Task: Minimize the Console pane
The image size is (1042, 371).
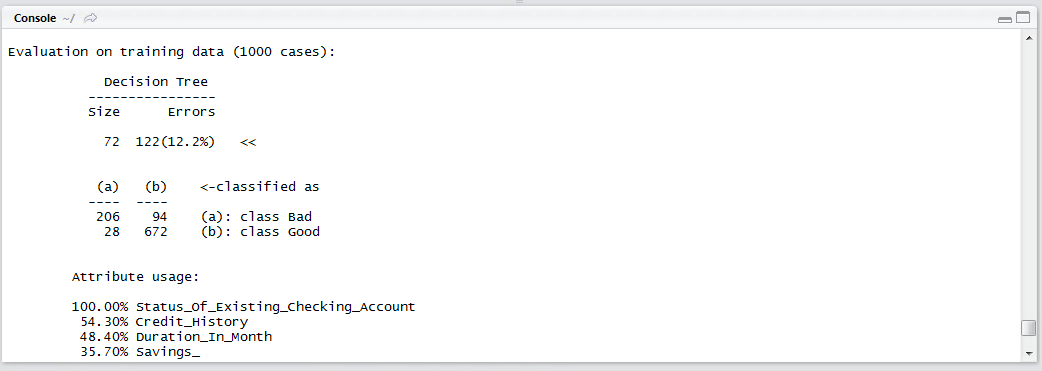Action: 1005,19
